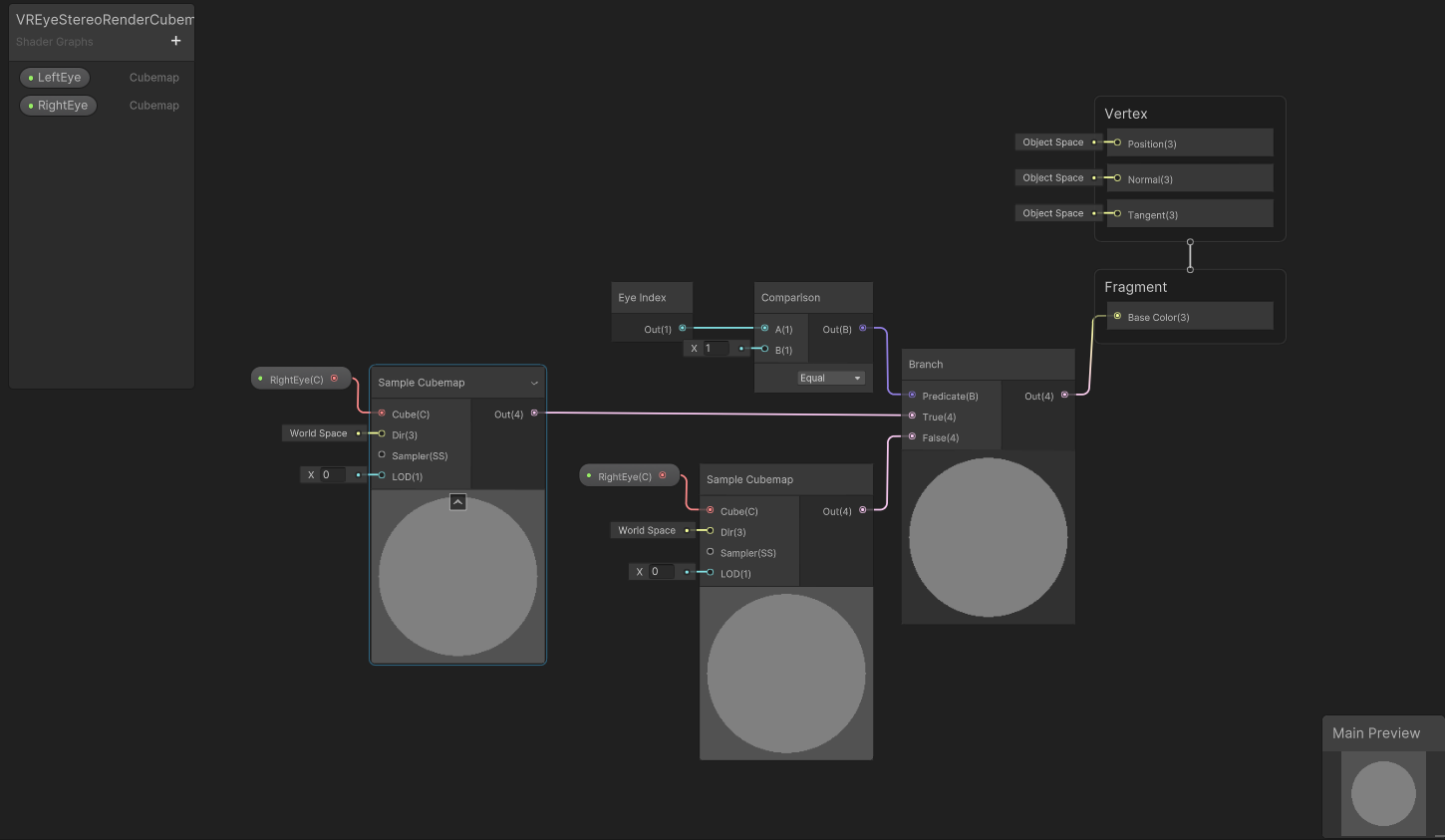Click the preview sphere of the selected Sample Cubemap
Image resolution: width=1445 pixels, height=840 pixels.
click(458, 577)
